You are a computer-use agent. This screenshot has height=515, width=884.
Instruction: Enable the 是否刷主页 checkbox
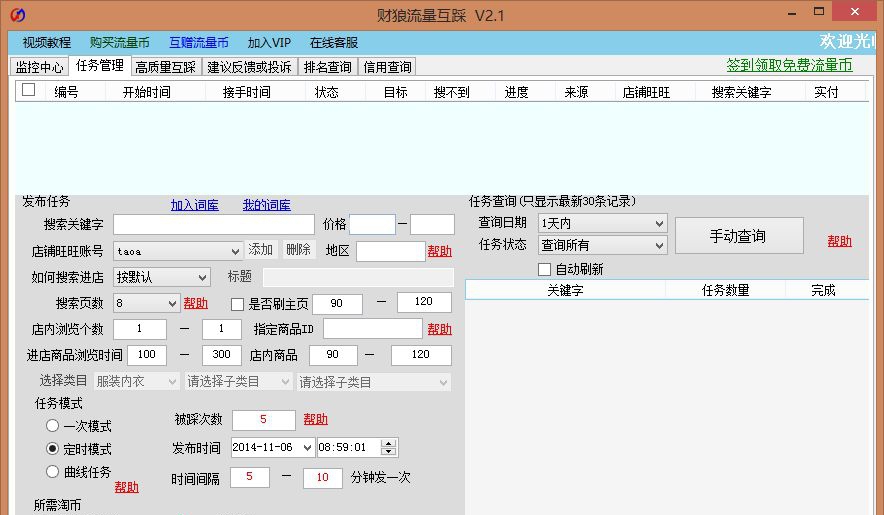pos(237,305)
